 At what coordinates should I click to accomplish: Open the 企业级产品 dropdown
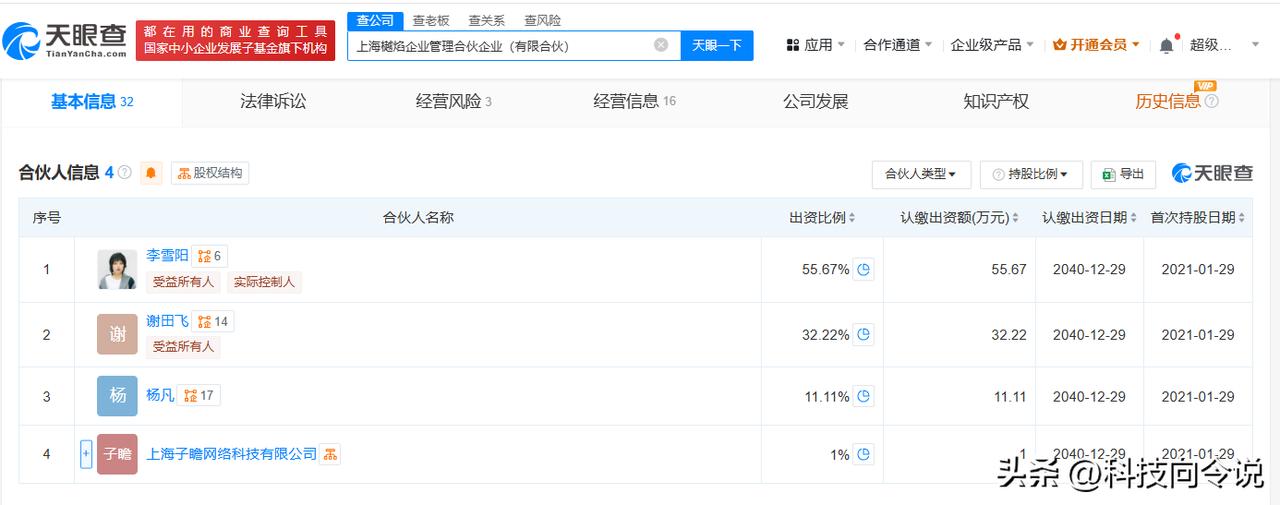pos(993,45)
